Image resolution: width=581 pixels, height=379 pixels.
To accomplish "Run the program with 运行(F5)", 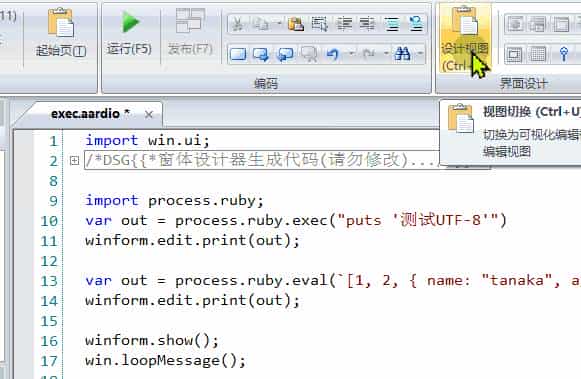I will click(129, 33).
